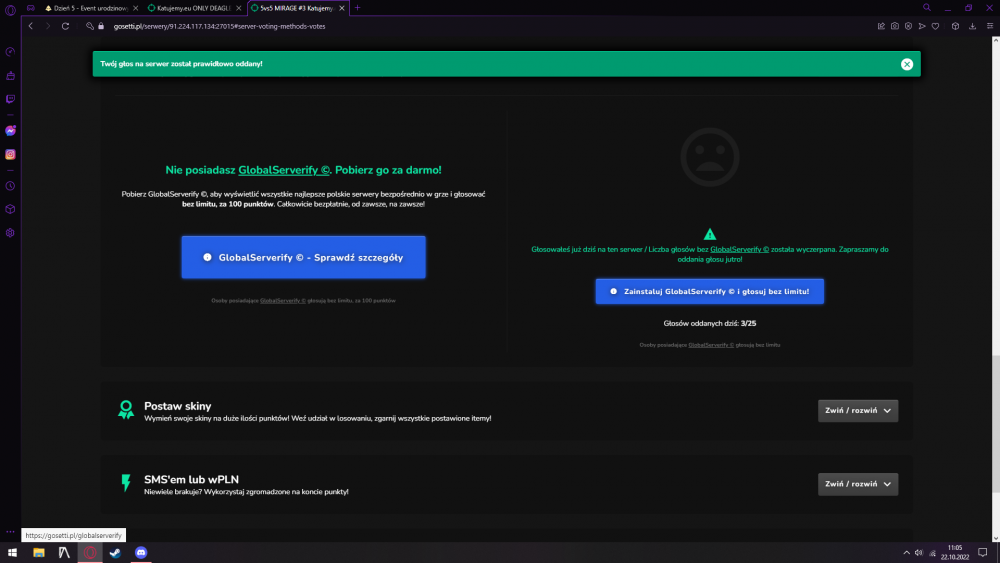The image size is (1000, 563).
Task: Expand the Postaw skiny section
Action: click(x=858, y=411)
